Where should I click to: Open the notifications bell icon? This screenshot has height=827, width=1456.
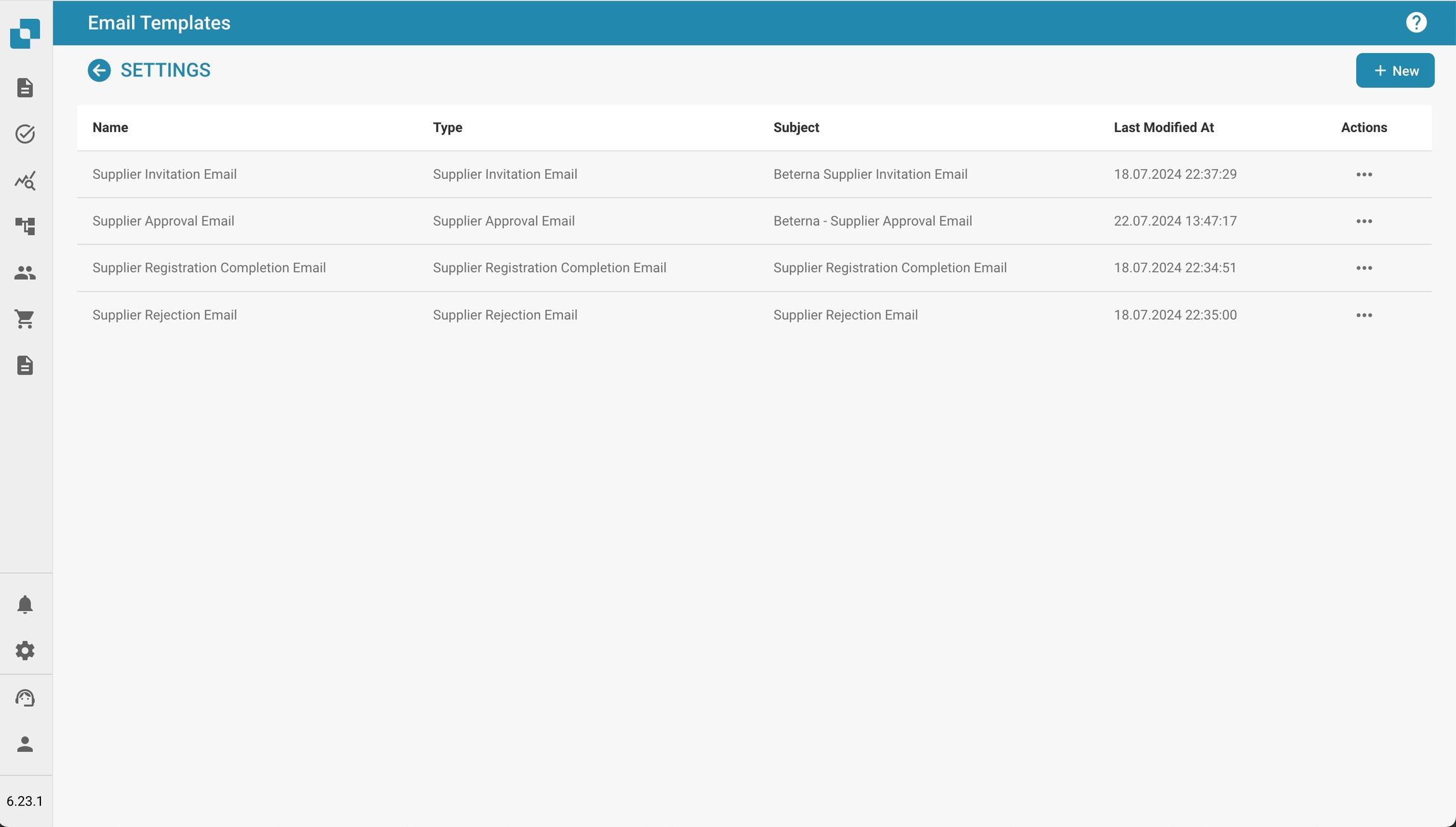tap(25, 605)
